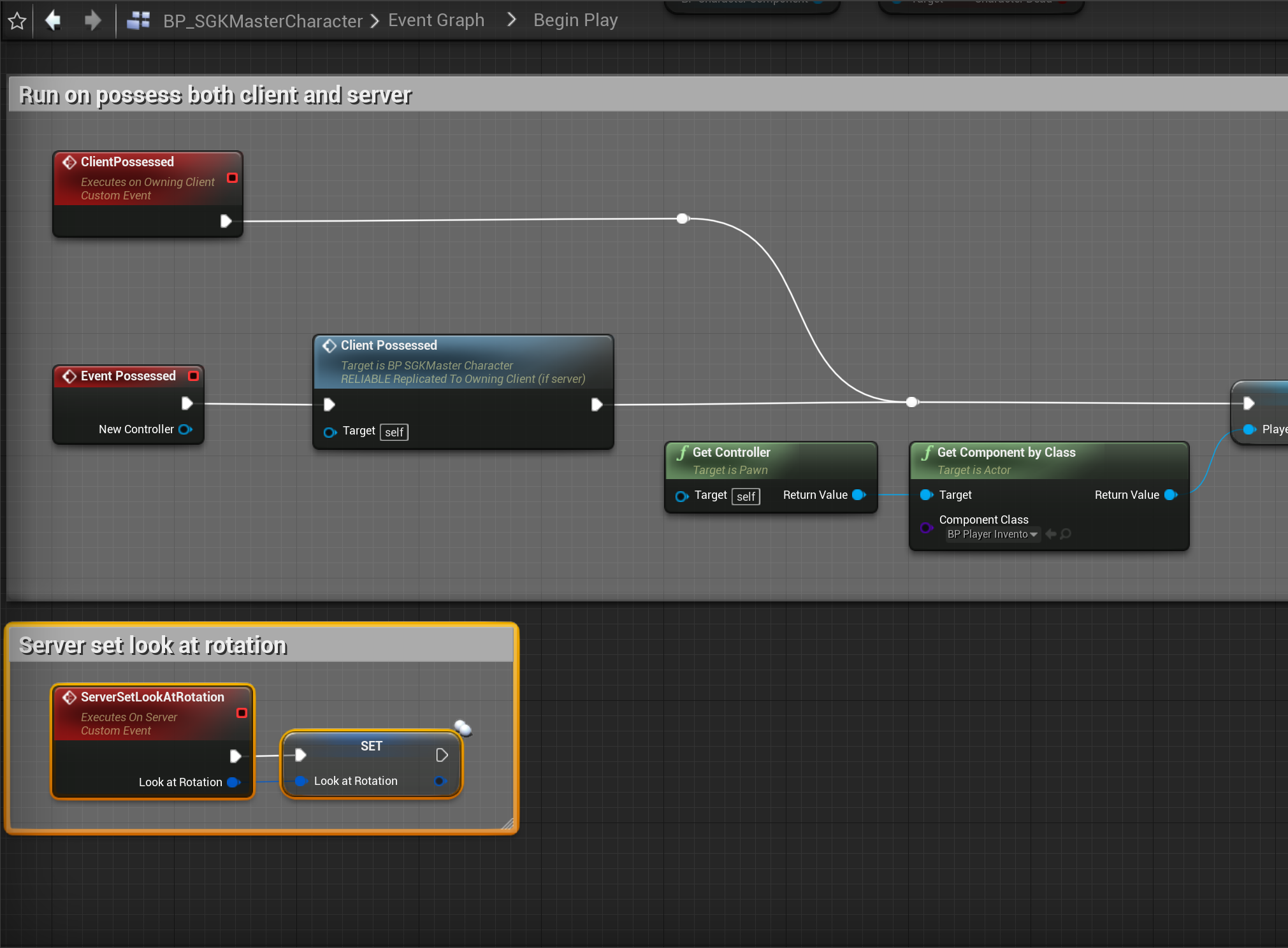1288x948 pixels.
Task: Click the favorites star icon
Action: (17, 21)
